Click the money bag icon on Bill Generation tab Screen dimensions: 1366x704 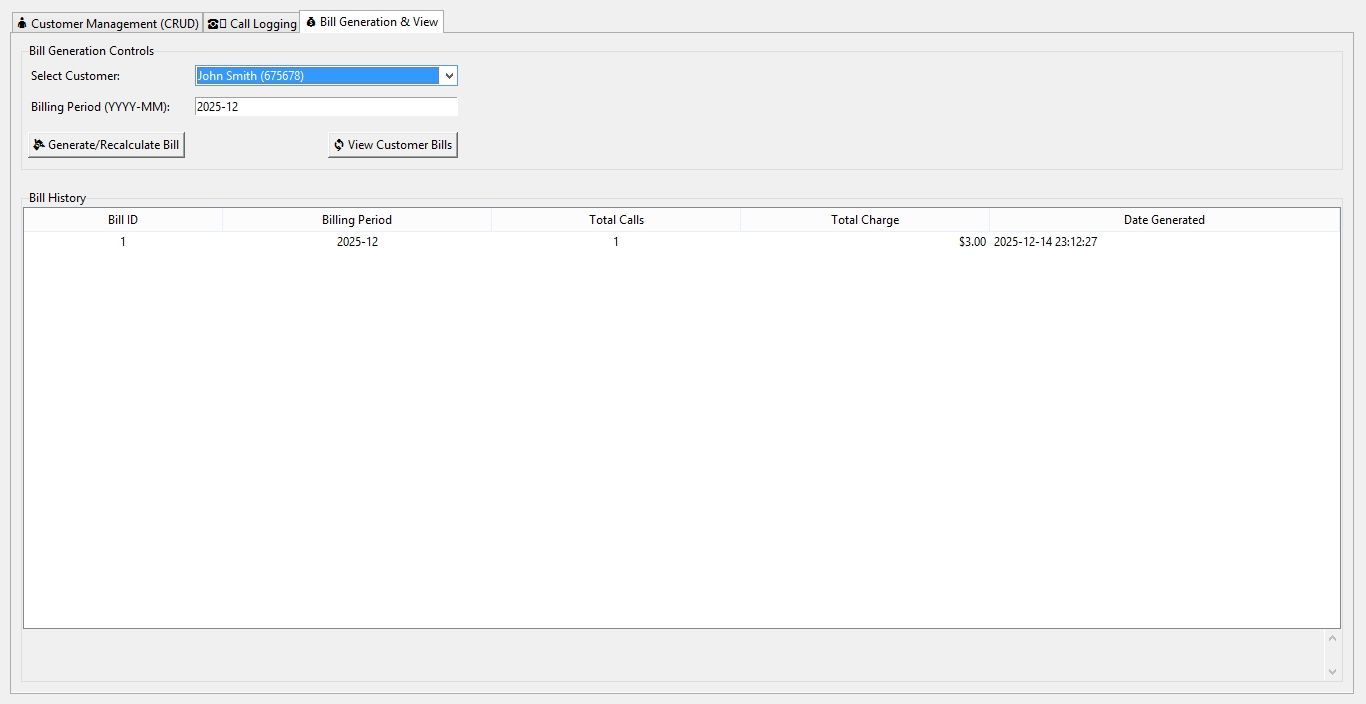coord(311,22)
